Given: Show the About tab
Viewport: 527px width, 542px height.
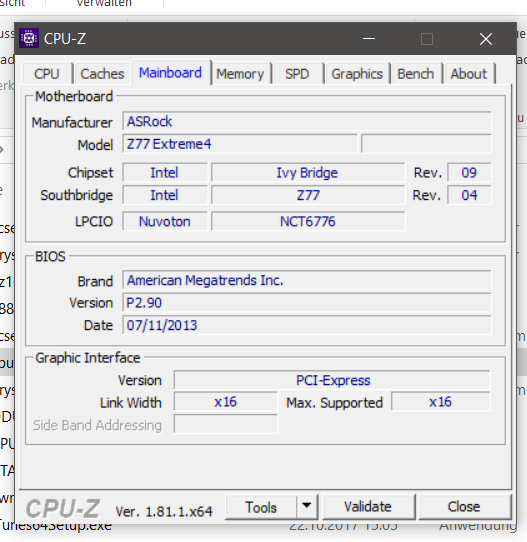Looking at the screenshot, I should [469, 74].
